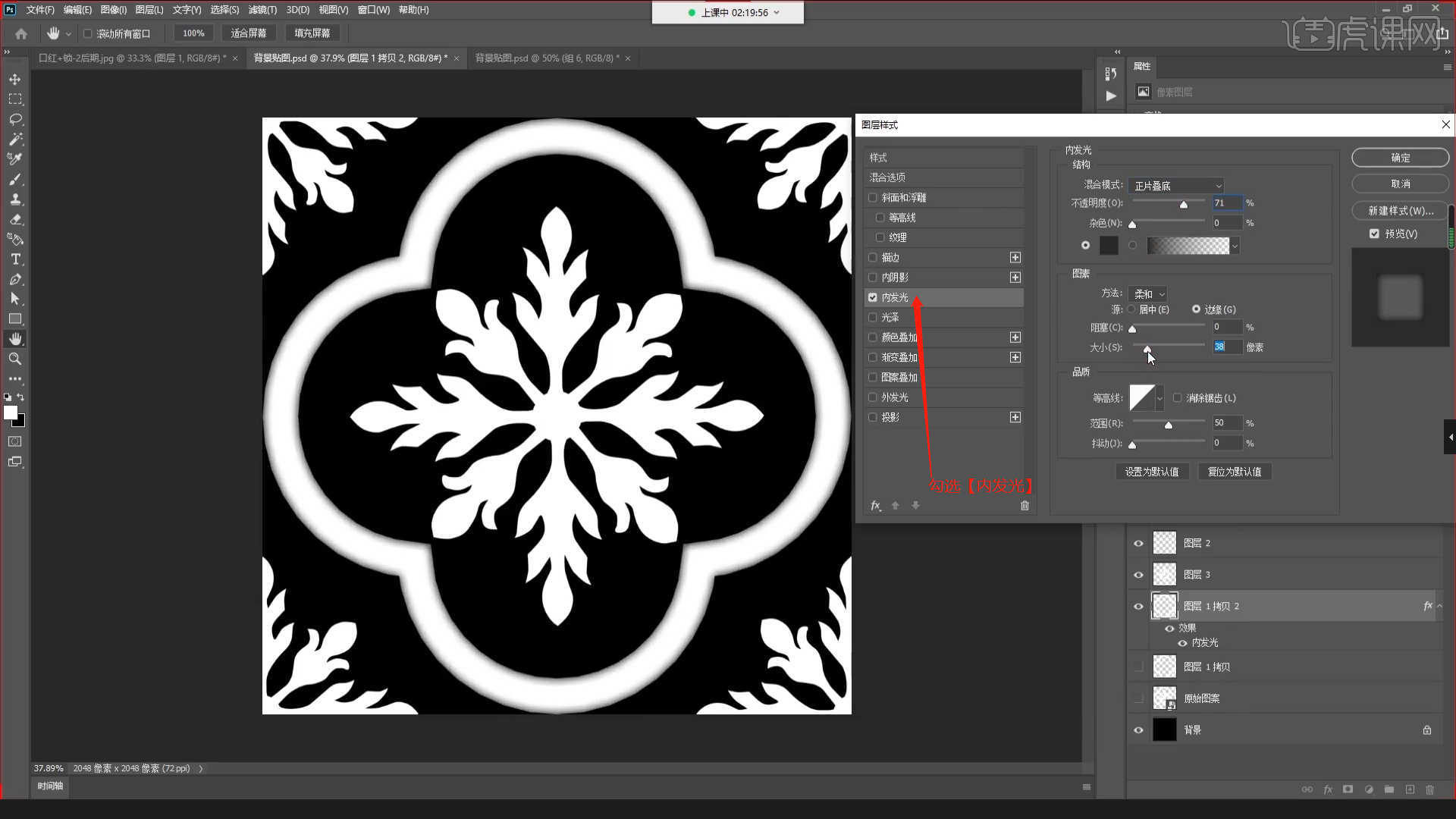This screenshot has width=1456, height=819.
Task: Select the Clone Stamp tool
Action: (15, 199)
